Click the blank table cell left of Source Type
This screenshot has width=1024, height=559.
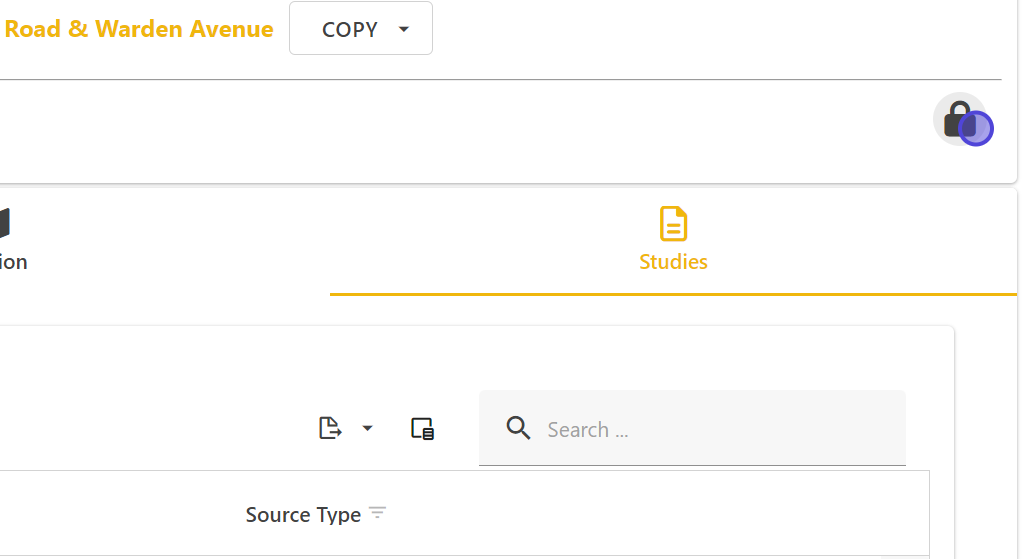110,514
